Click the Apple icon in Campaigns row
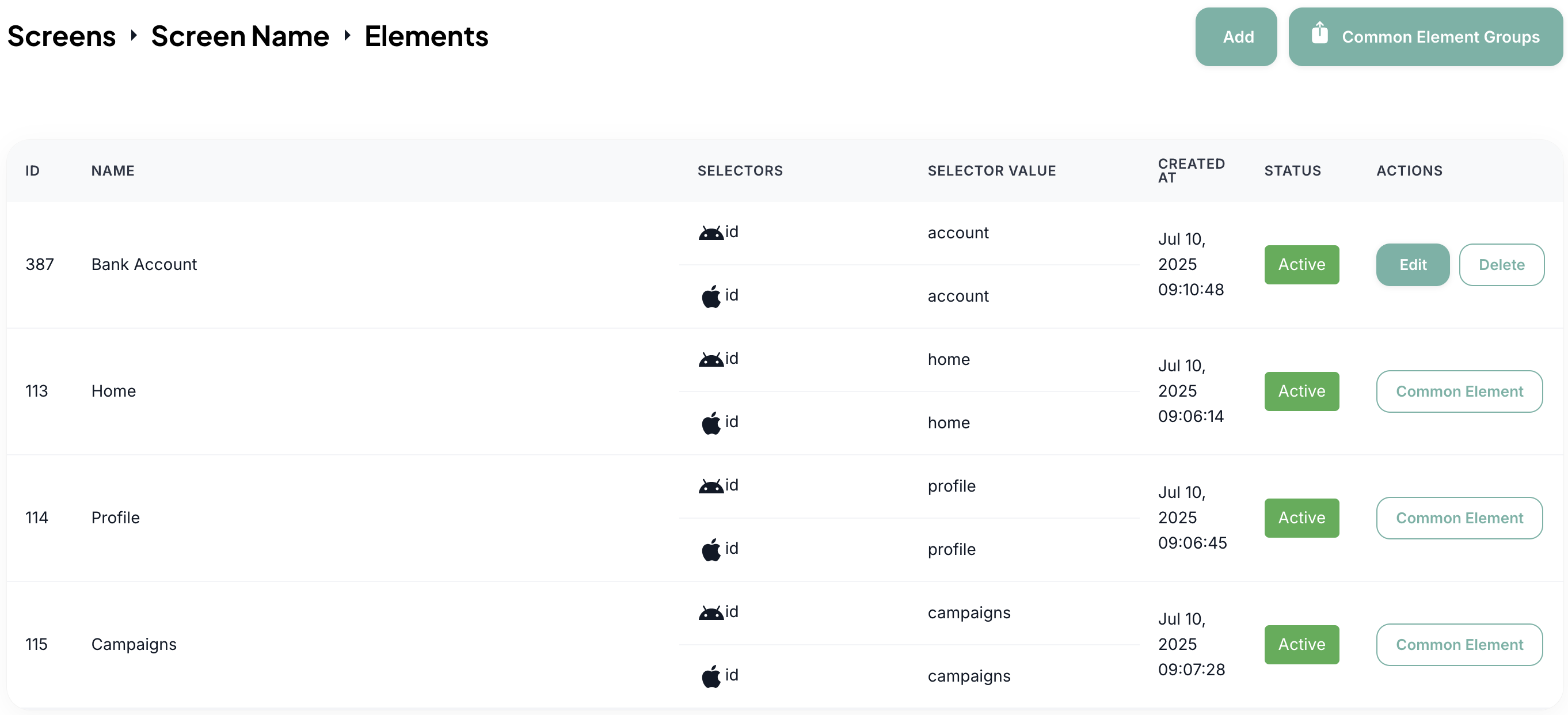The height and width of the screenshot is (715, 1568). click(x=710, y=676)
